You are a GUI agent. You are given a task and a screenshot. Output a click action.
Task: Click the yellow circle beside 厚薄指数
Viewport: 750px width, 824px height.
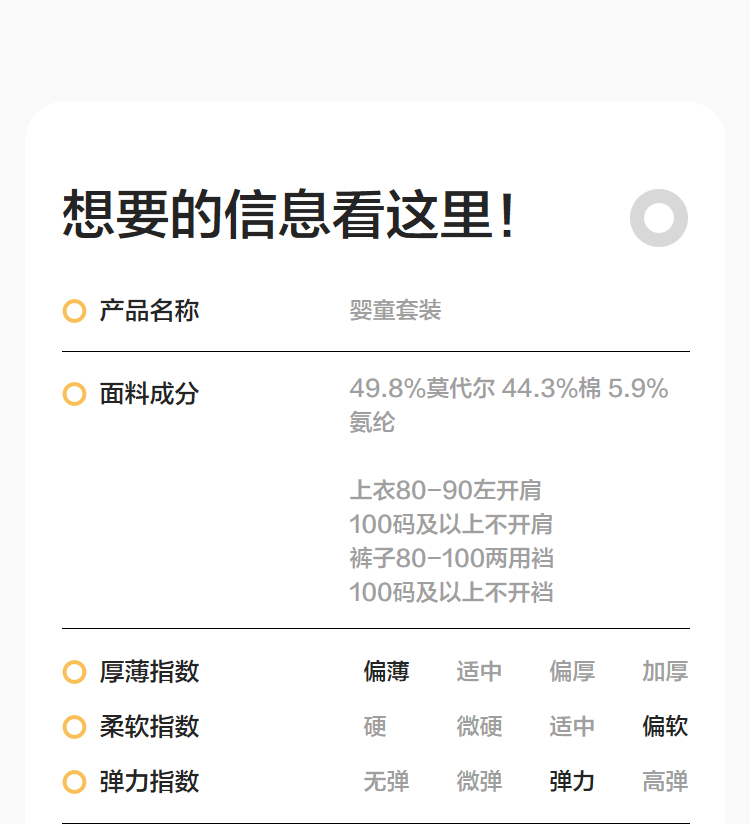tap(74, 672)
